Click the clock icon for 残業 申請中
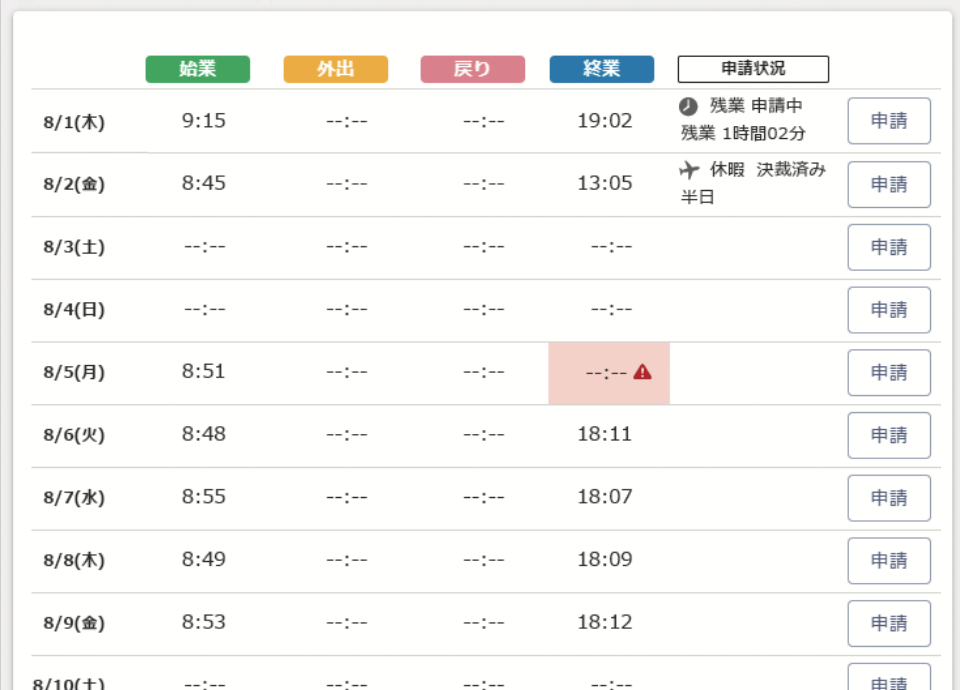The height and width of the screenshot is (690, 960). click(x=688, y=107)
